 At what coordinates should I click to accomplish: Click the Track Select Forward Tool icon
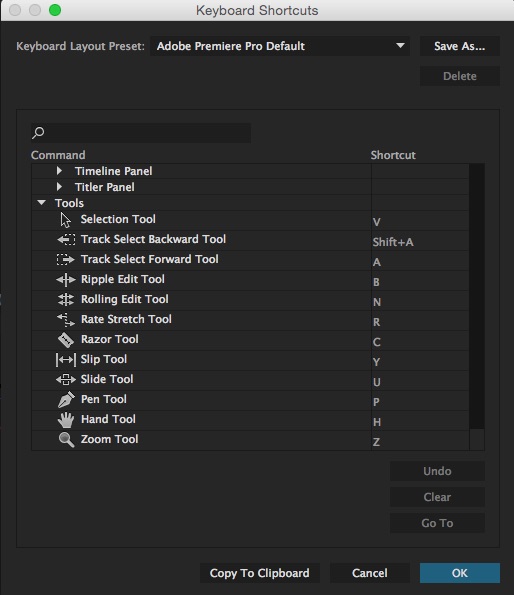66,260
